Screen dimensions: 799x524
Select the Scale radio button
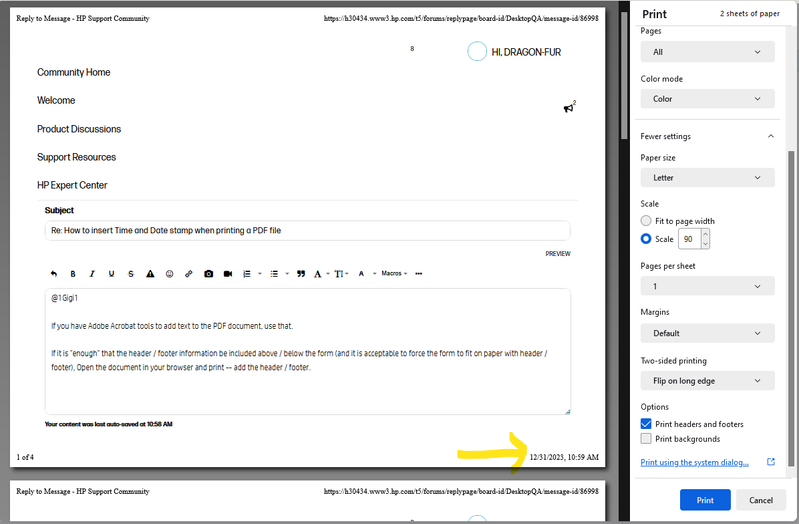click(646, 239)
